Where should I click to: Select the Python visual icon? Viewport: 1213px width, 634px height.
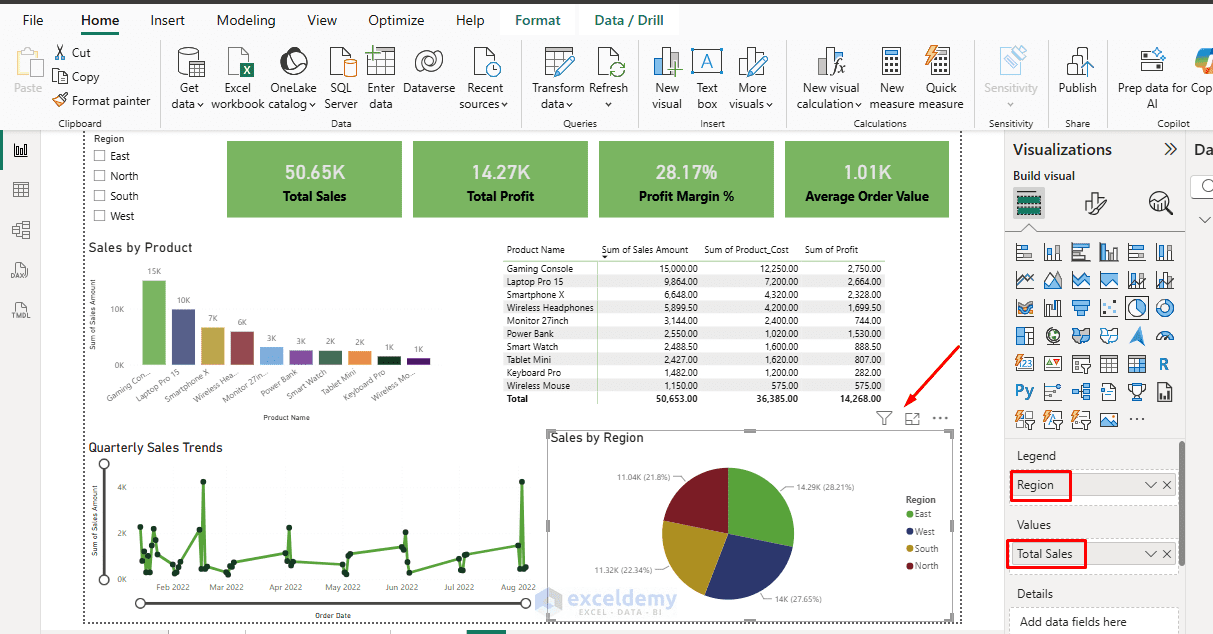pos(1025,392)
